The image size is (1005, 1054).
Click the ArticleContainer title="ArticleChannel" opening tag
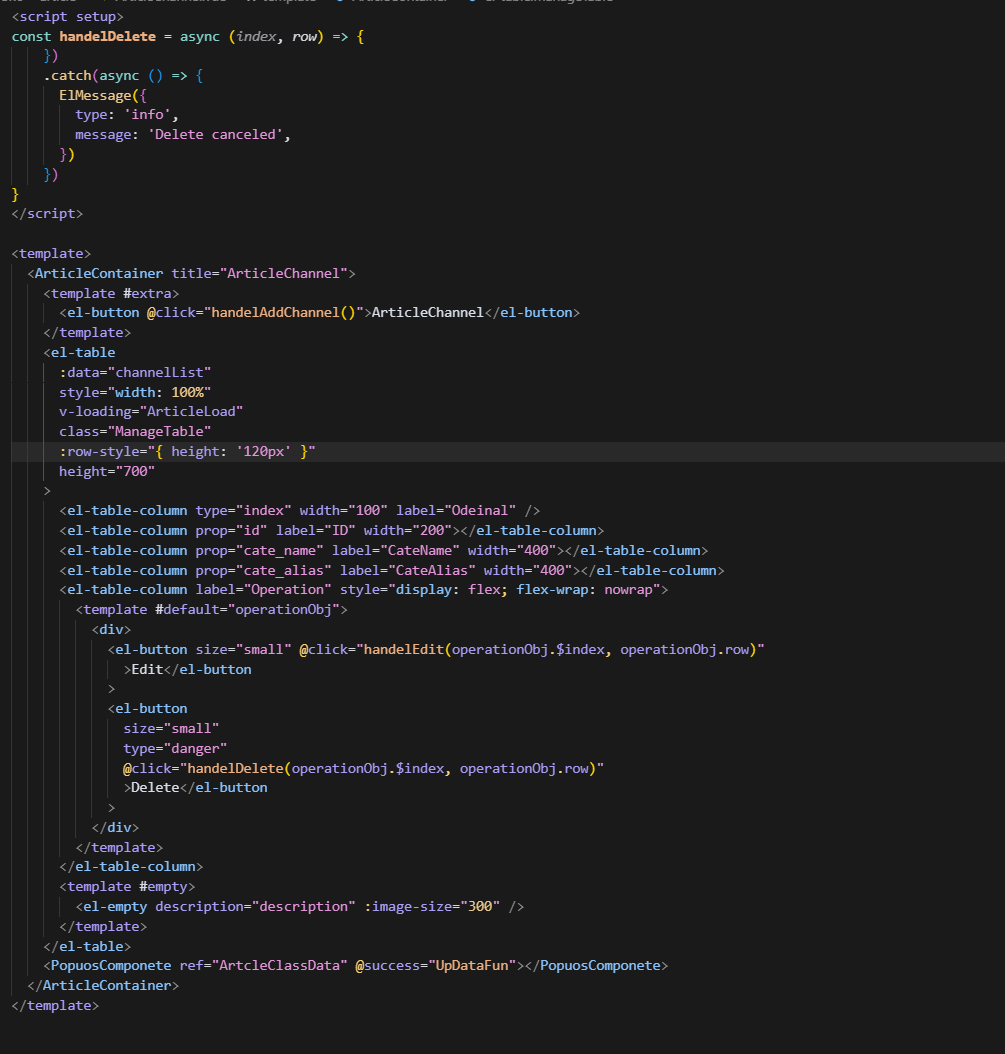pyautogui.click(x=192, y=274)
